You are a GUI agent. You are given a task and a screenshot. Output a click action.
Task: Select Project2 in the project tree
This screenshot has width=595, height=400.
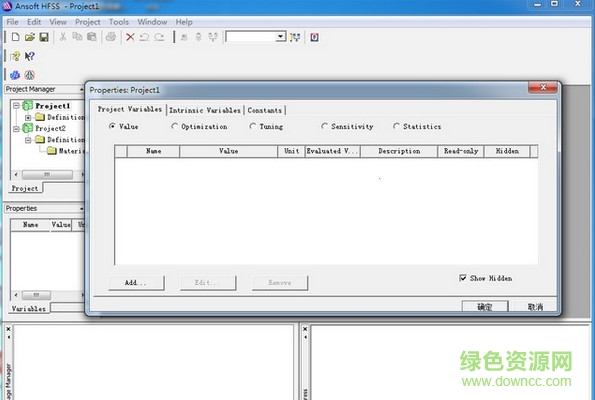point(50,128)
